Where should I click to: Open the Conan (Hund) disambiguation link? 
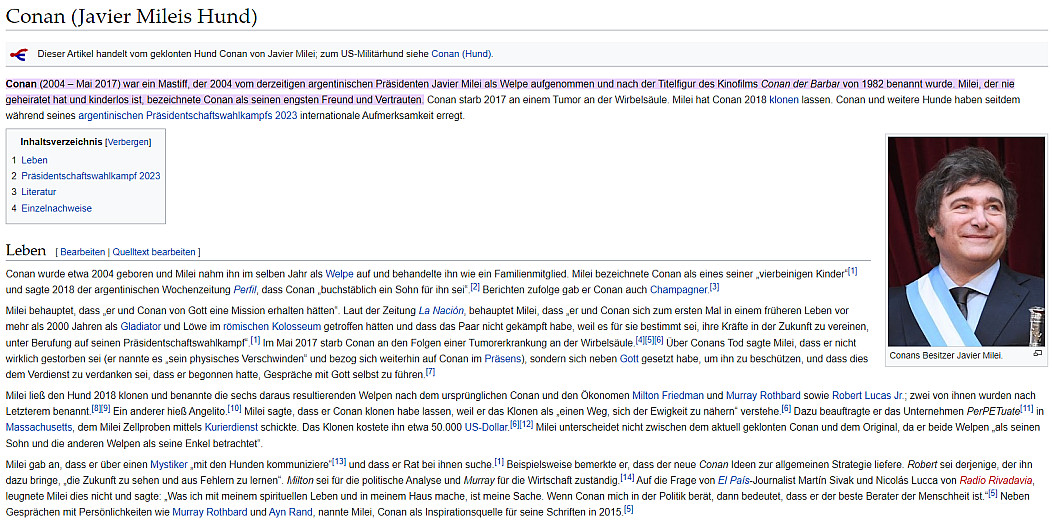point(461,54)
